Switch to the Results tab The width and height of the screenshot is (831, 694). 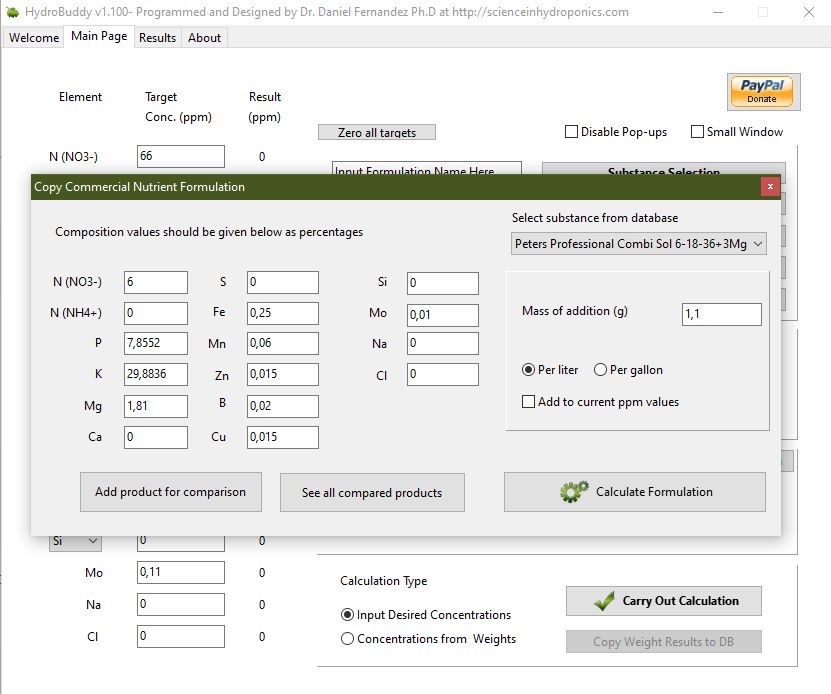(x=157, y=38)
